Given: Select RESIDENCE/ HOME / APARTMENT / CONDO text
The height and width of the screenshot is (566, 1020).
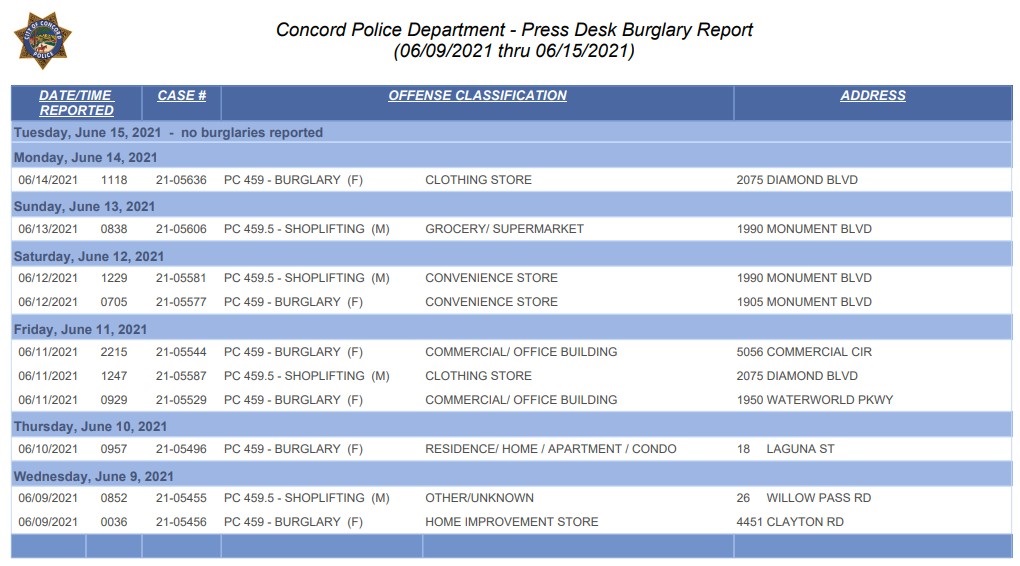Looking at the screenshot, I should (550, 449).
